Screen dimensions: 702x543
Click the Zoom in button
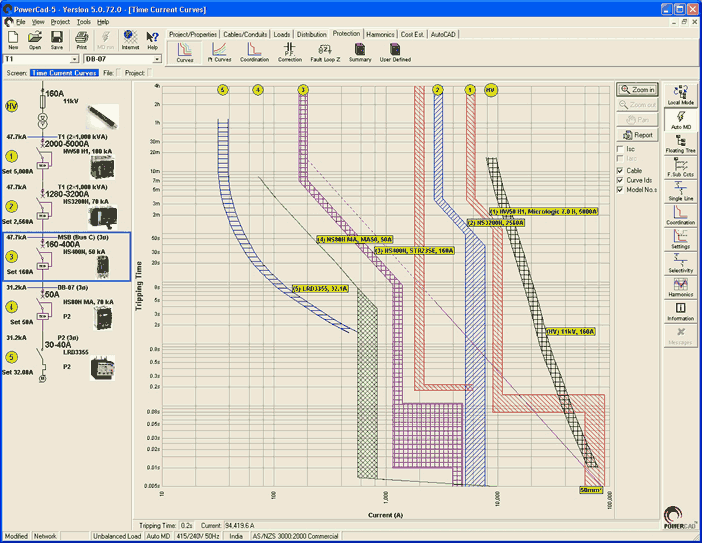coord(638,90)
